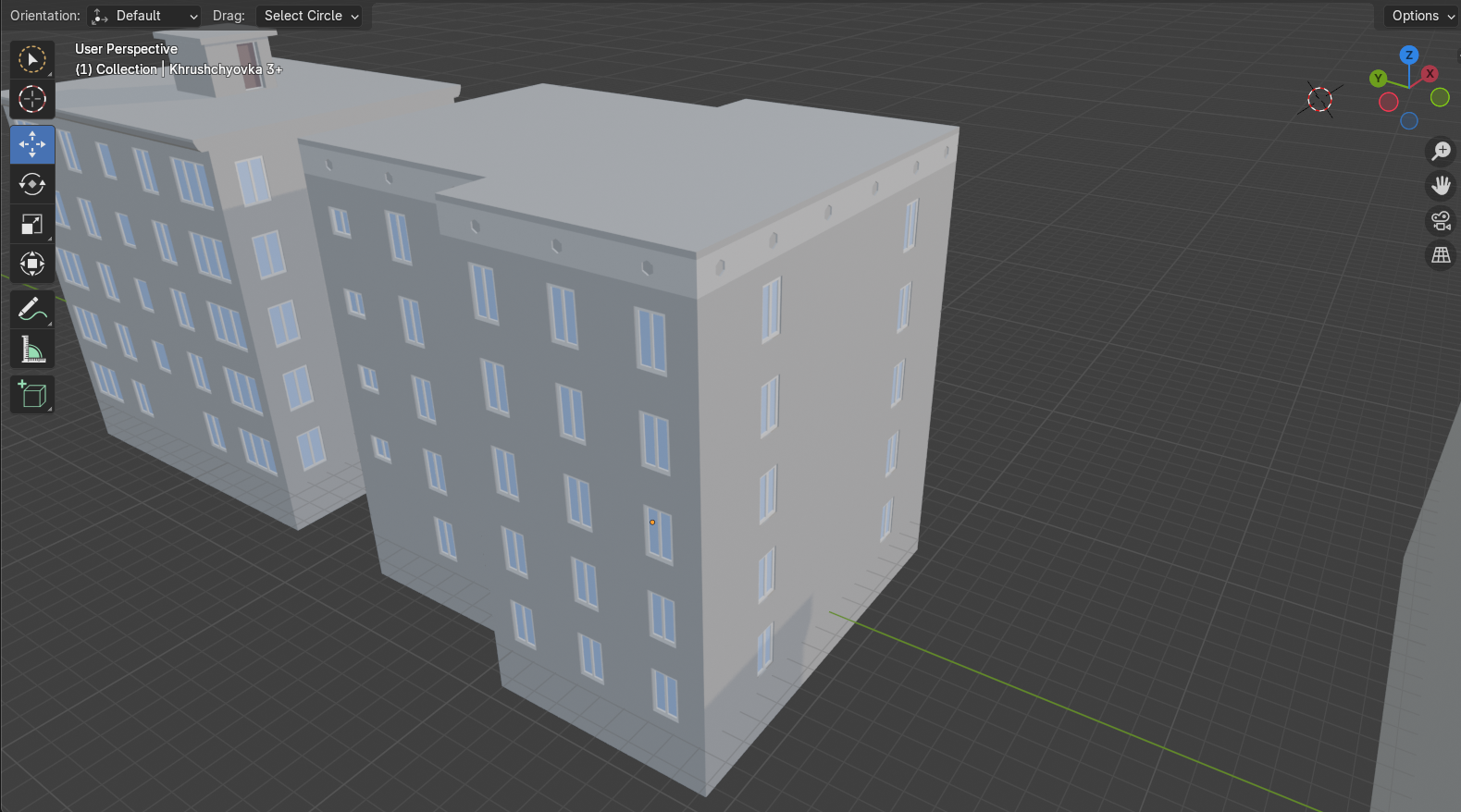
Task: Select the Select Box tool
Action: click(32, 60)
